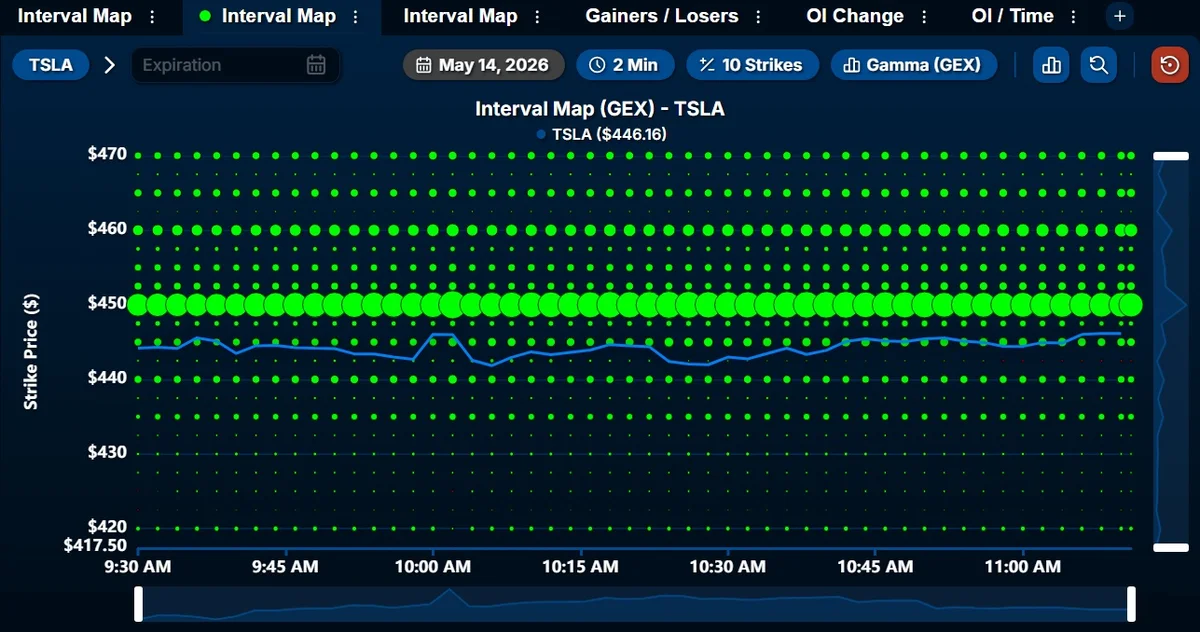
Task: Click the 11:00 AM time axis label
Action: coord(1023,567)
